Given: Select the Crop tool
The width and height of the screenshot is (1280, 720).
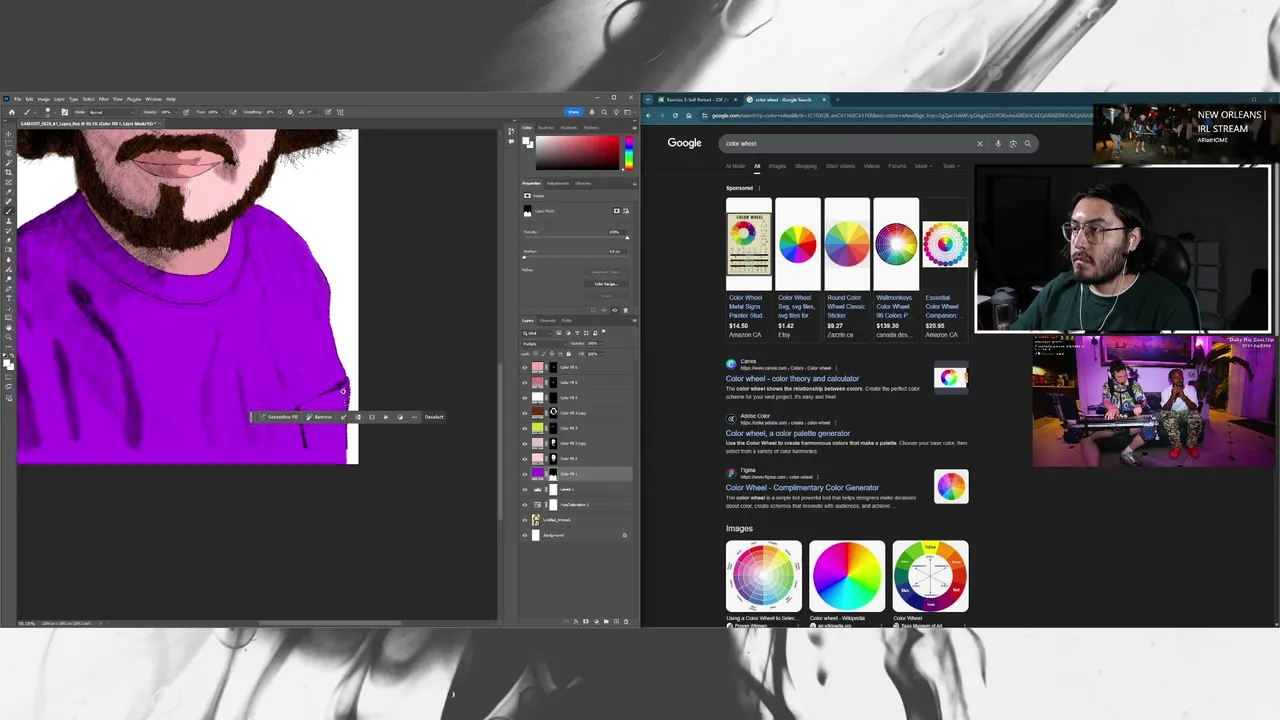Looking at the screenshot, I should click(9, 172).
